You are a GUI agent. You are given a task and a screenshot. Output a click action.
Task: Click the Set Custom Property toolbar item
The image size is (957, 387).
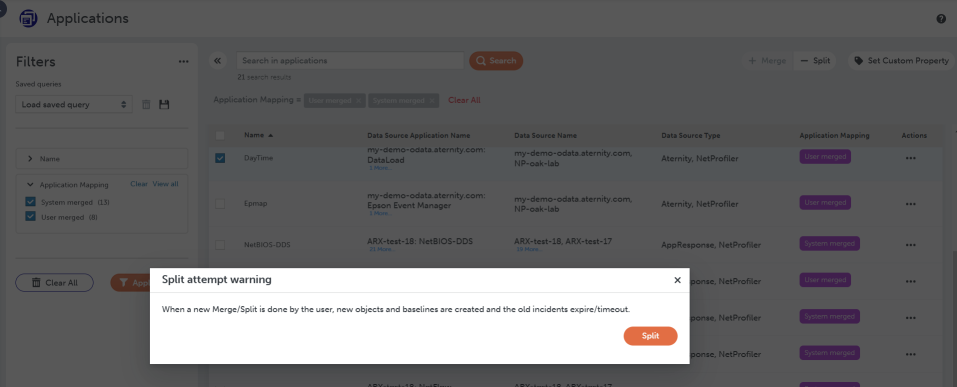tap(901, 60)
